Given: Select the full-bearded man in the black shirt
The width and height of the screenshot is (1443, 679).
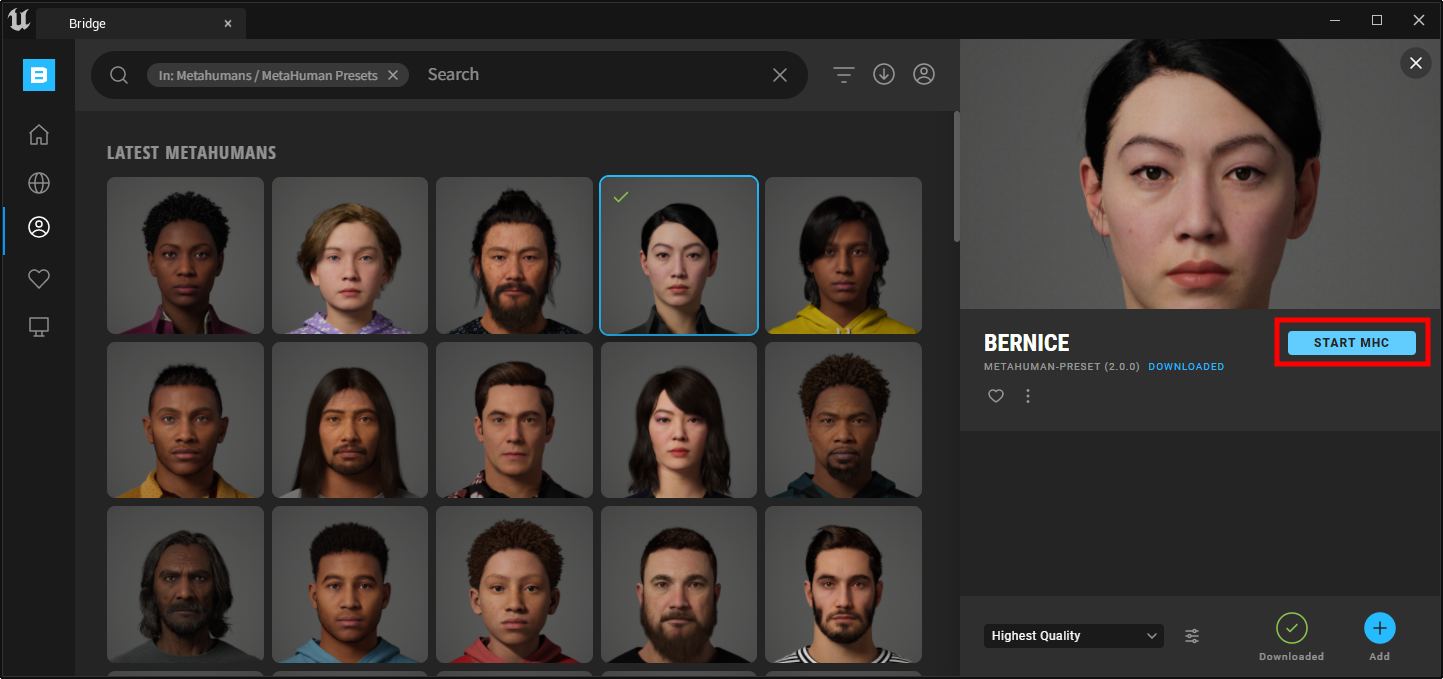Looking at the screenshot, I should [x=679, y=585].
